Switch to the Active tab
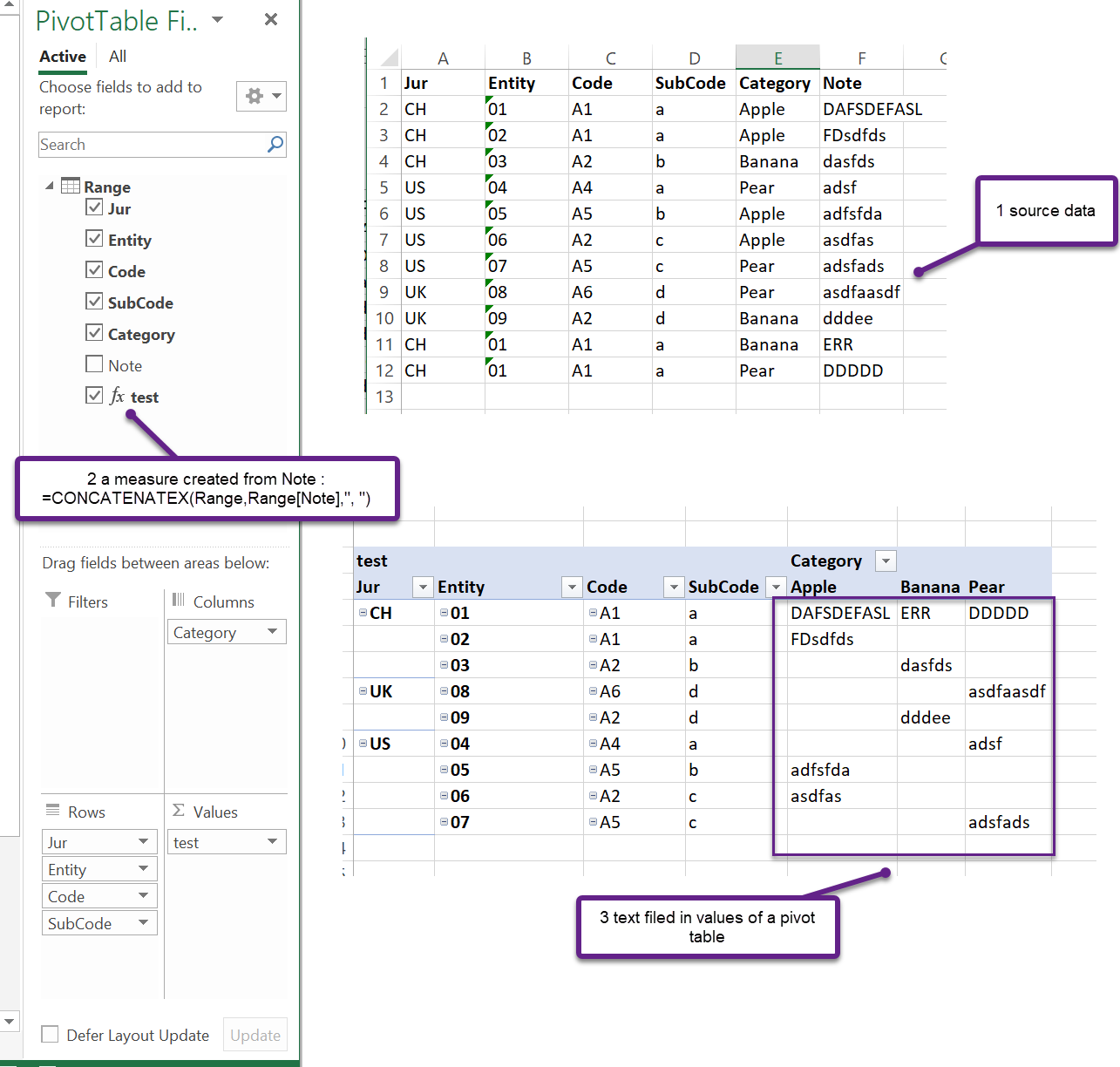 pyautogui.click(x=63, y=57)
